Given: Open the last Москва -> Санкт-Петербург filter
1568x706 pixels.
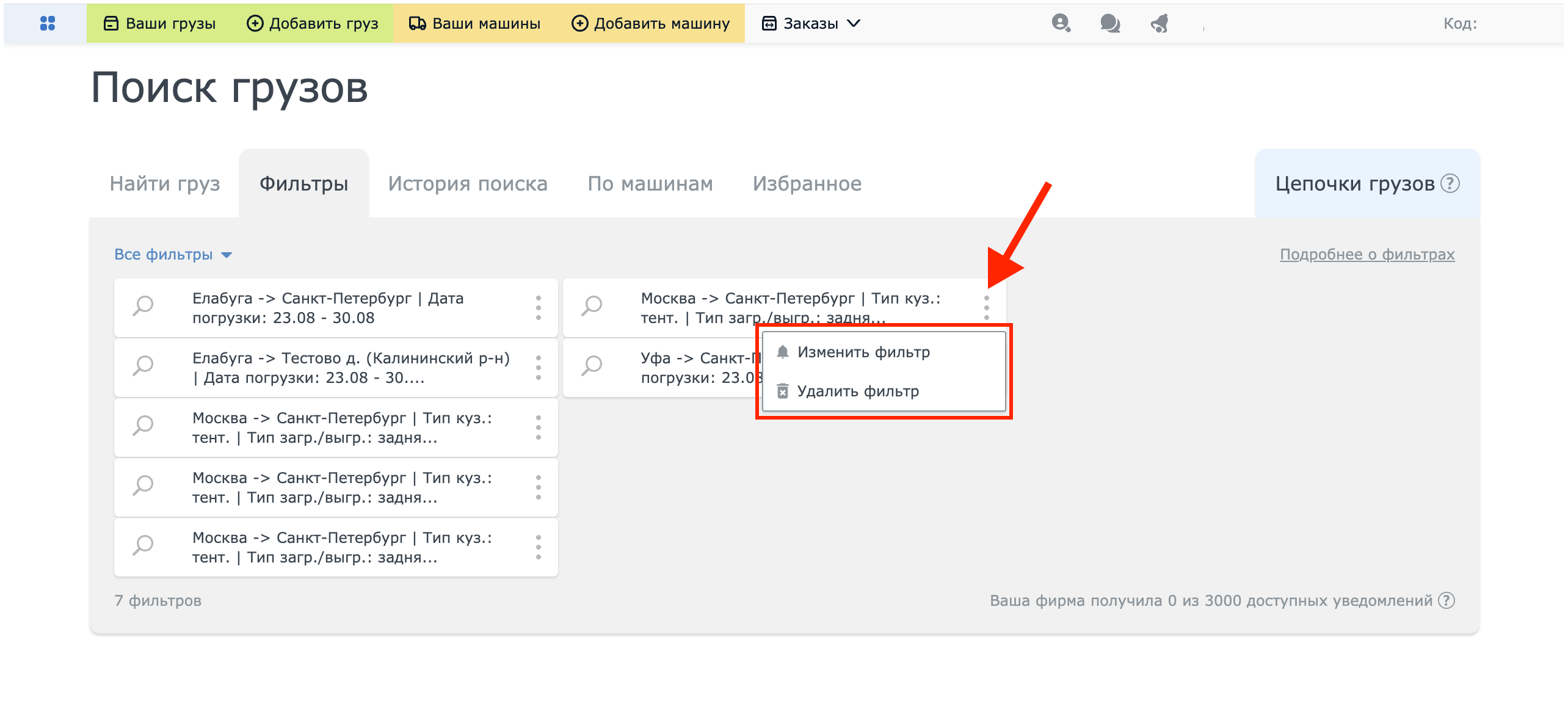Looking at the screenshot, I should coord(342,547).
